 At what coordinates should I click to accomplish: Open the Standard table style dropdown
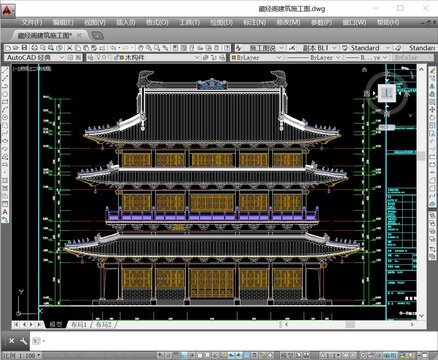pos(388,48)
